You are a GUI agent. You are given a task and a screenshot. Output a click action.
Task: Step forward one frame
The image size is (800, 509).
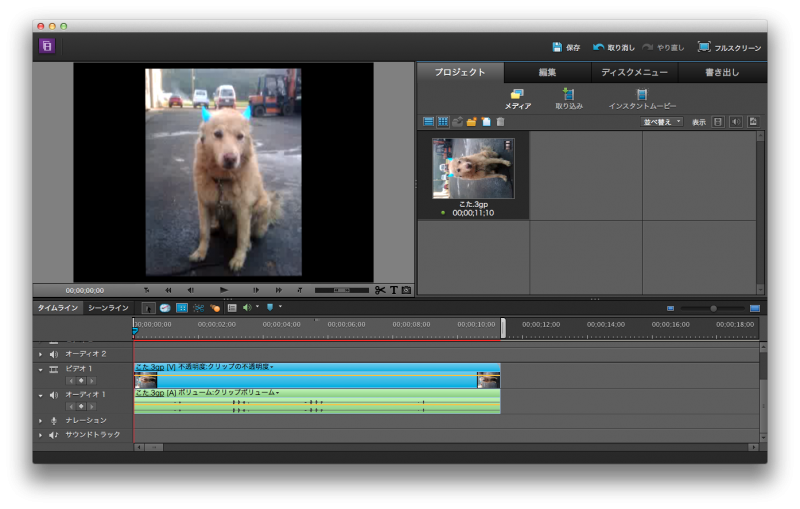tap(256, 290)
